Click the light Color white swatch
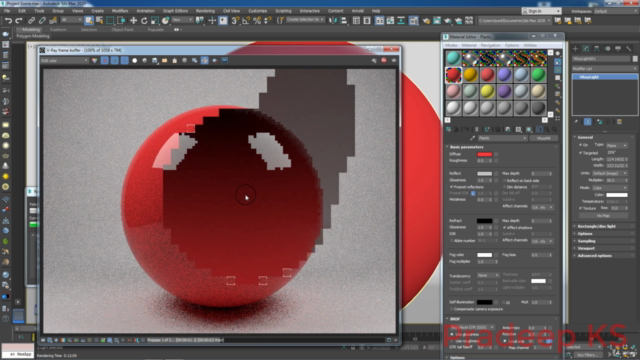Viewport: 640px width, 360px height. coord(616,195)
